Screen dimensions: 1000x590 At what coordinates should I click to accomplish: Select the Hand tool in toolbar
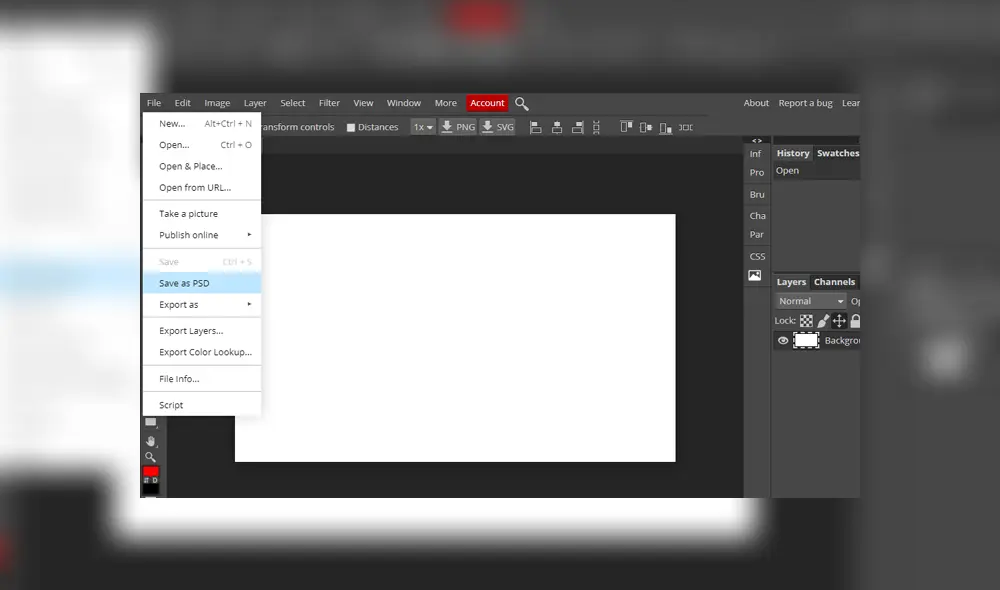coord(151,441)
